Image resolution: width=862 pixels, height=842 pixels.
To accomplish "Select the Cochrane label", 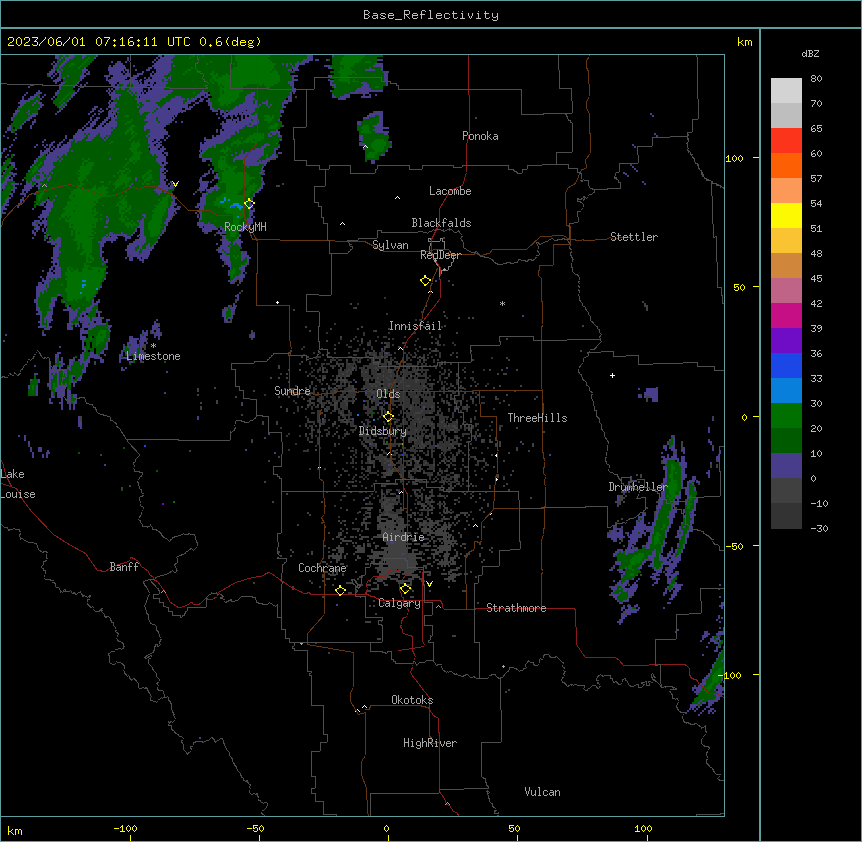I will (322, 568).
